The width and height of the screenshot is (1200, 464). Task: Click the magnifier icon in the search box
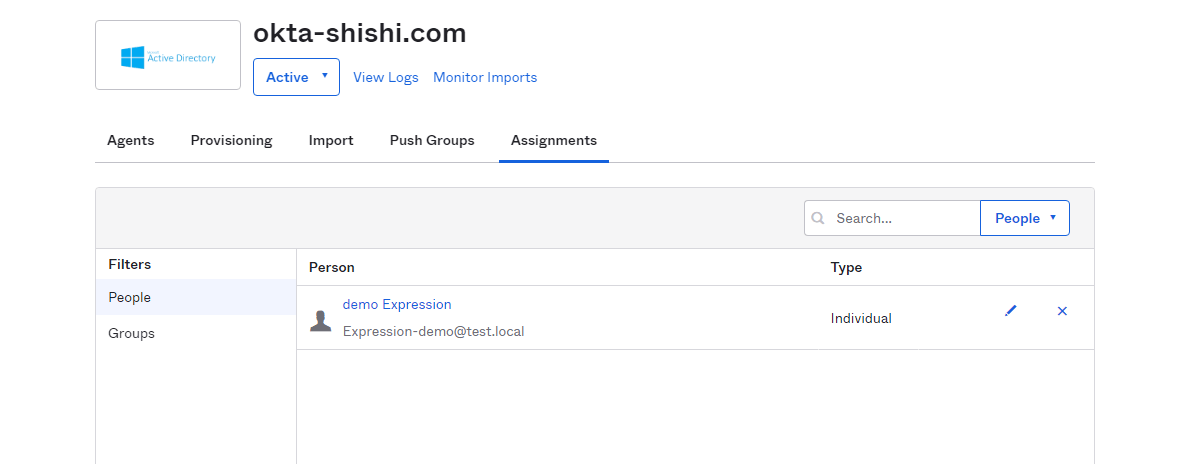click(x=819, y=218)
